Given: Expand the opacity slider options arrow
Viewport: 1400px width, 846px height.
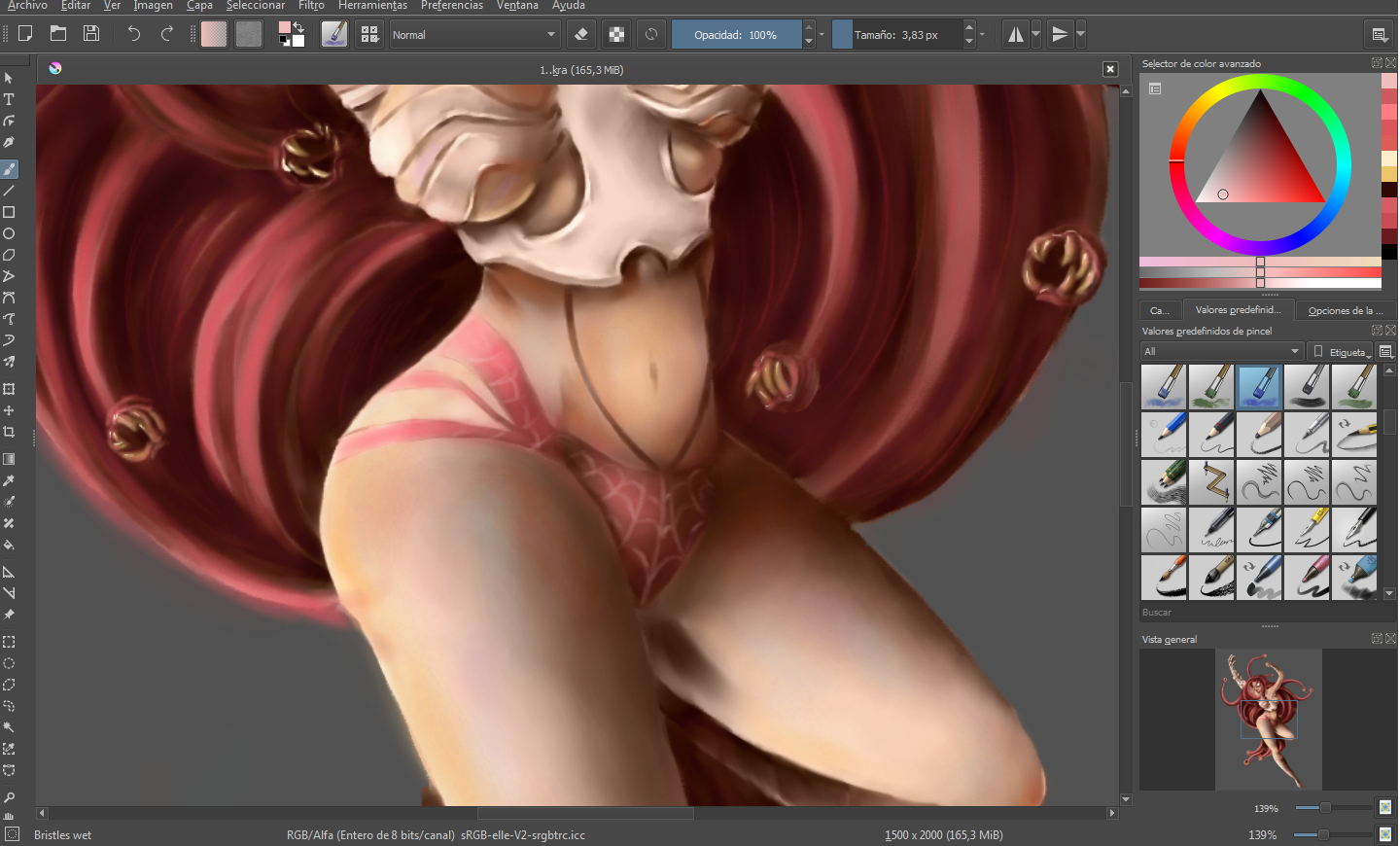Looking at the screenshot, I should [822, 34].
